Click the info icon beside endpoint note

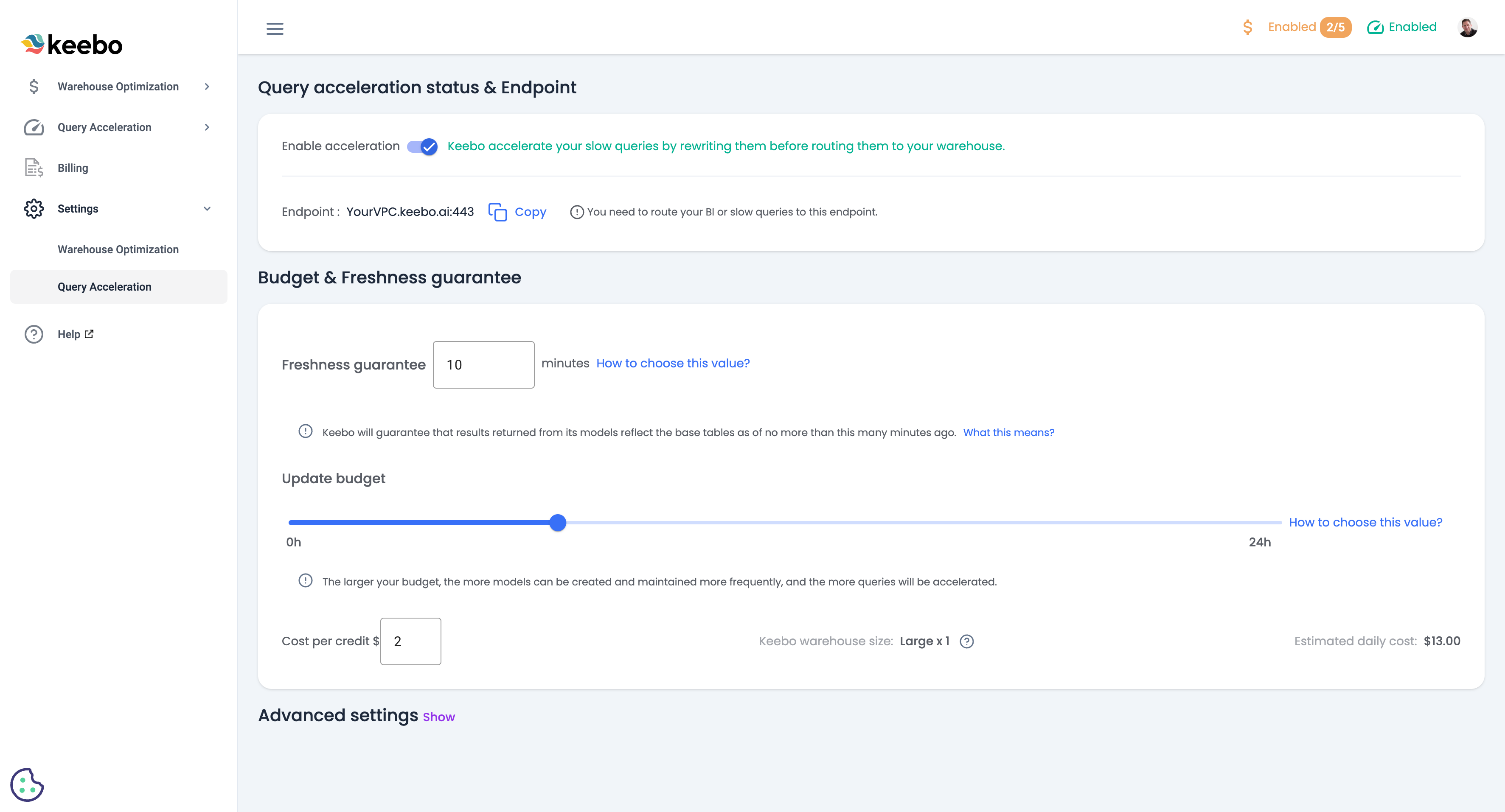(577, 212)
